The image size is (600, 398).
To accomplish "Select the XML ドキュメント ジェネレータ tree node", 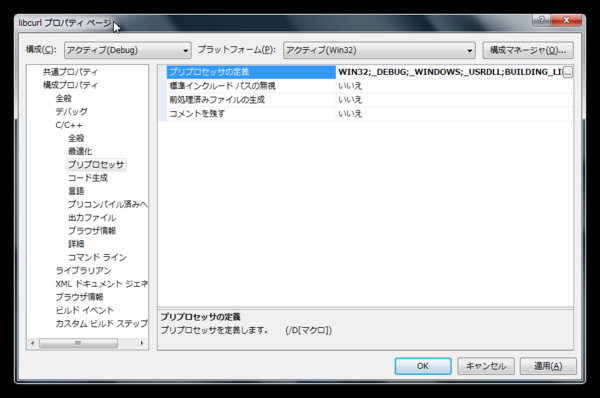I will pos(101,284).
